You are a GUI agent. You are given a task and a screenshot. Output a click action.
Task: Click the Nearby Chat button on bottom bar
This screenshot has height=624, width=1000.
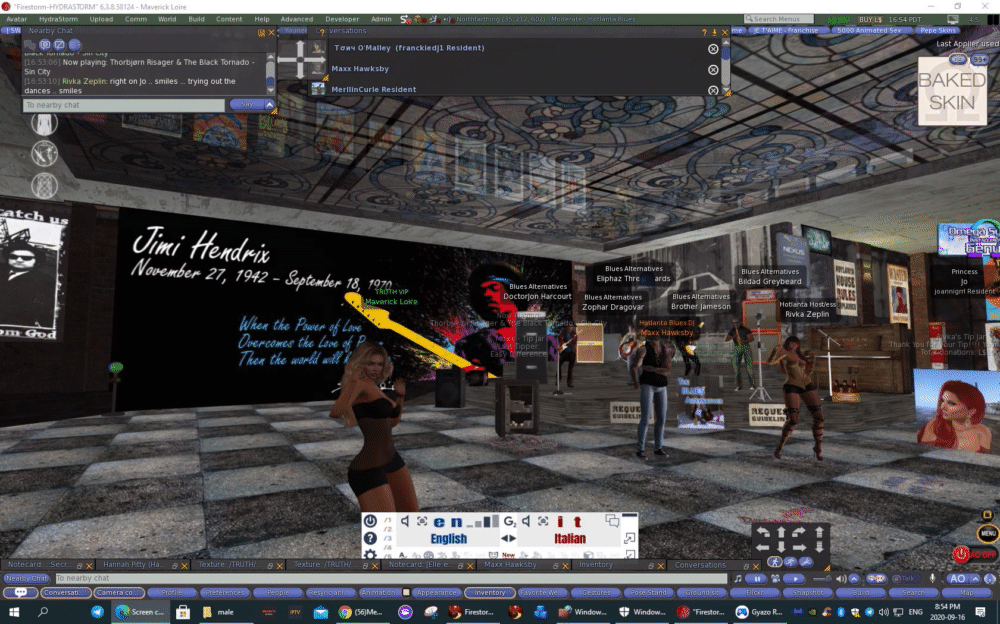[x=27, y=578]
